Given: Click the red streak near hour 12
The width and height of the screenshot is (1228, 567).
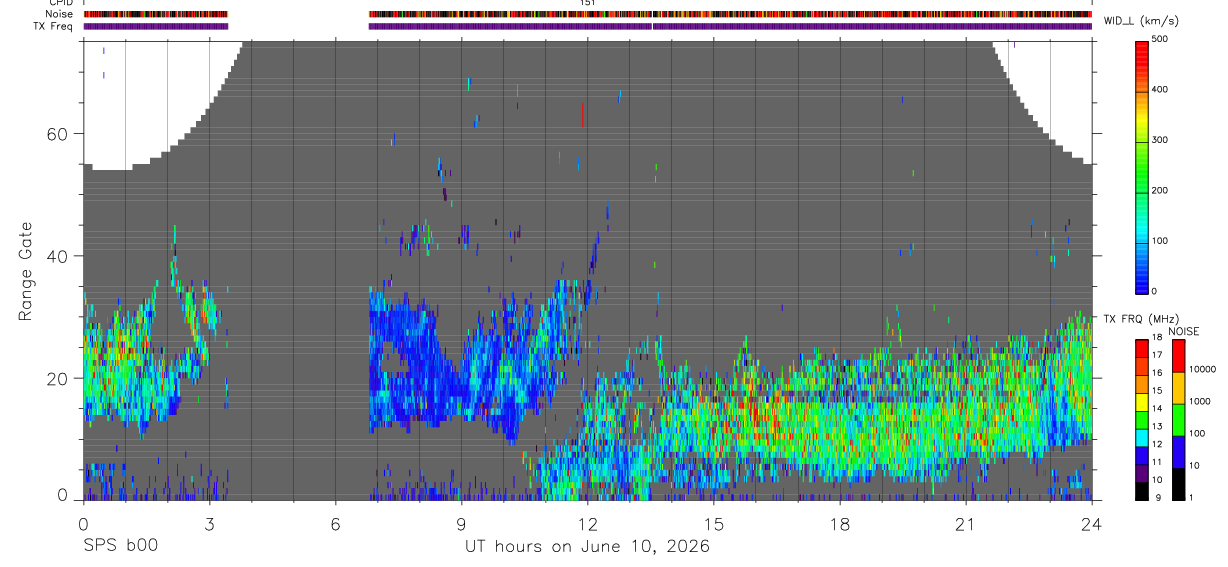Looking at the screenshot, I should [x=582, y=114].
